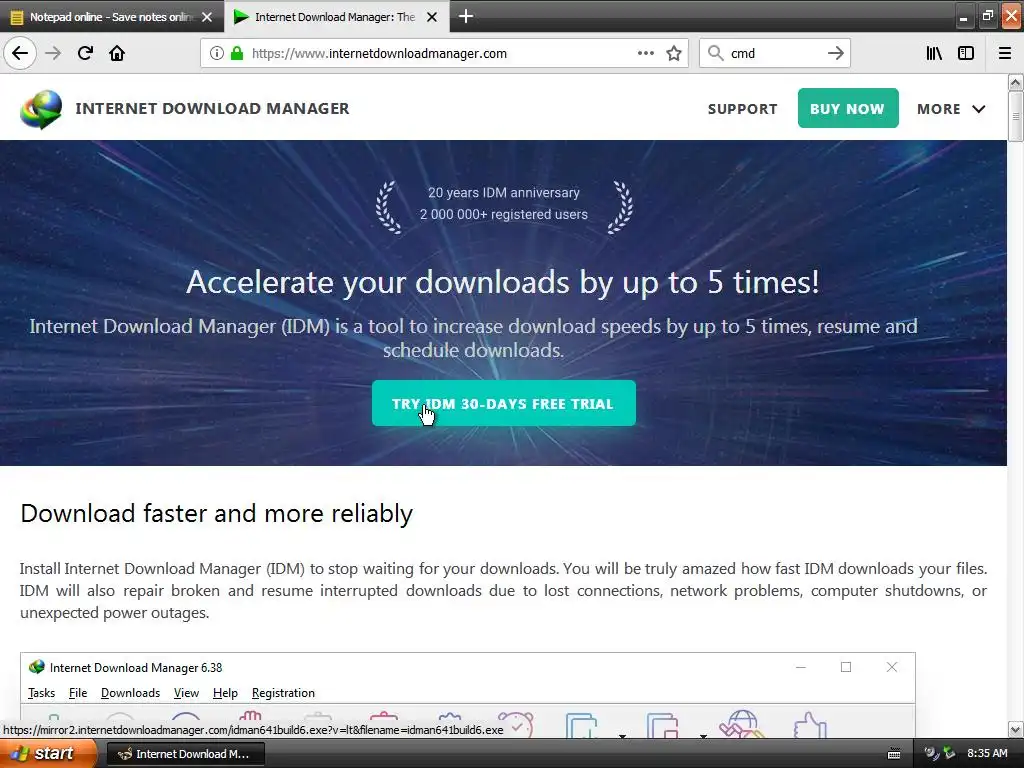Expand the MORE dropdown menu
This screenshot has height=768, width=1024.
click(951, 109)
